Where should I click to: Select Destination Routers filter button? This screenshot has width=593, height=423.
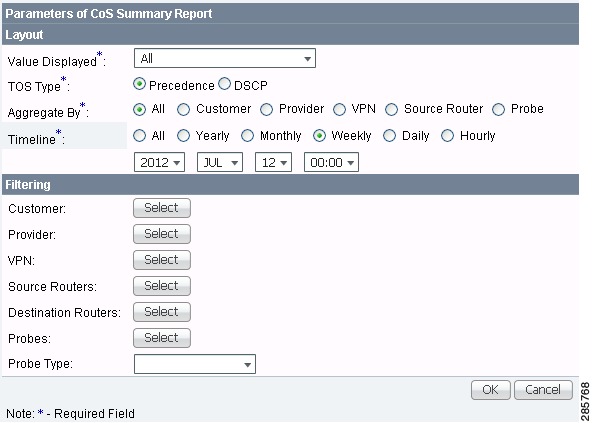(162, 312)
